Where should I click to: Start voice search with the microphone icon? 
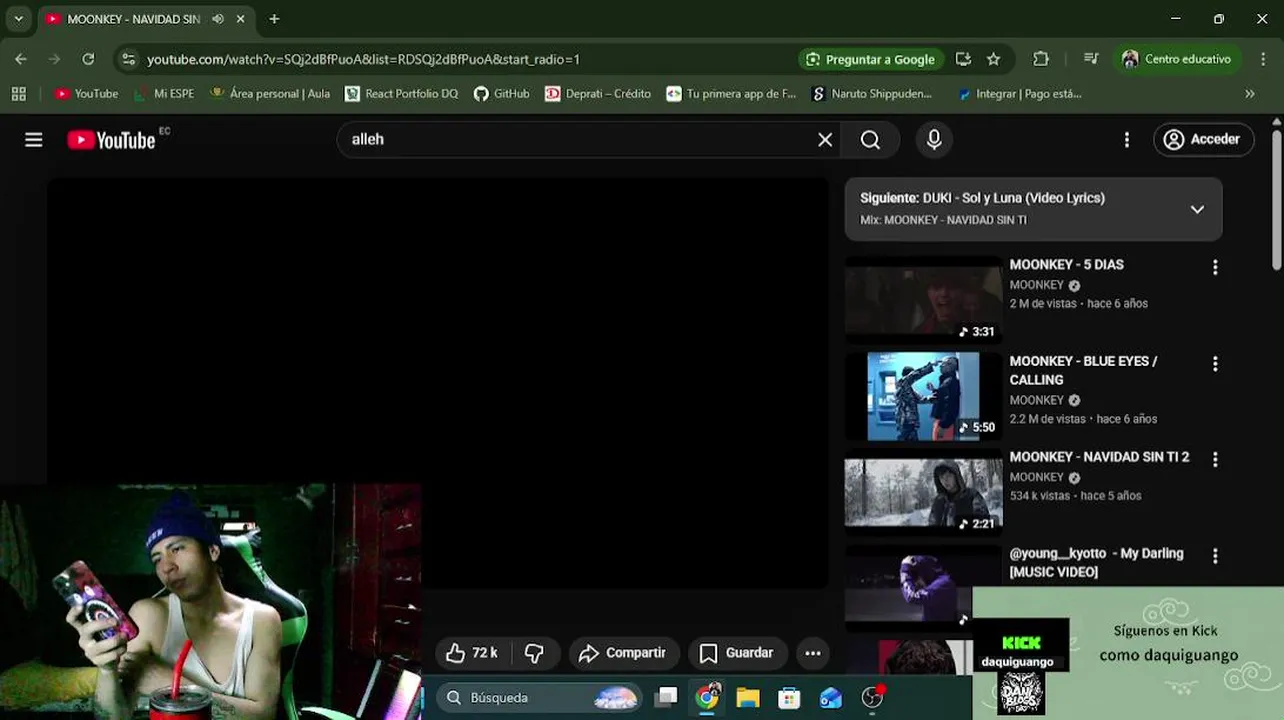(934, 140)
